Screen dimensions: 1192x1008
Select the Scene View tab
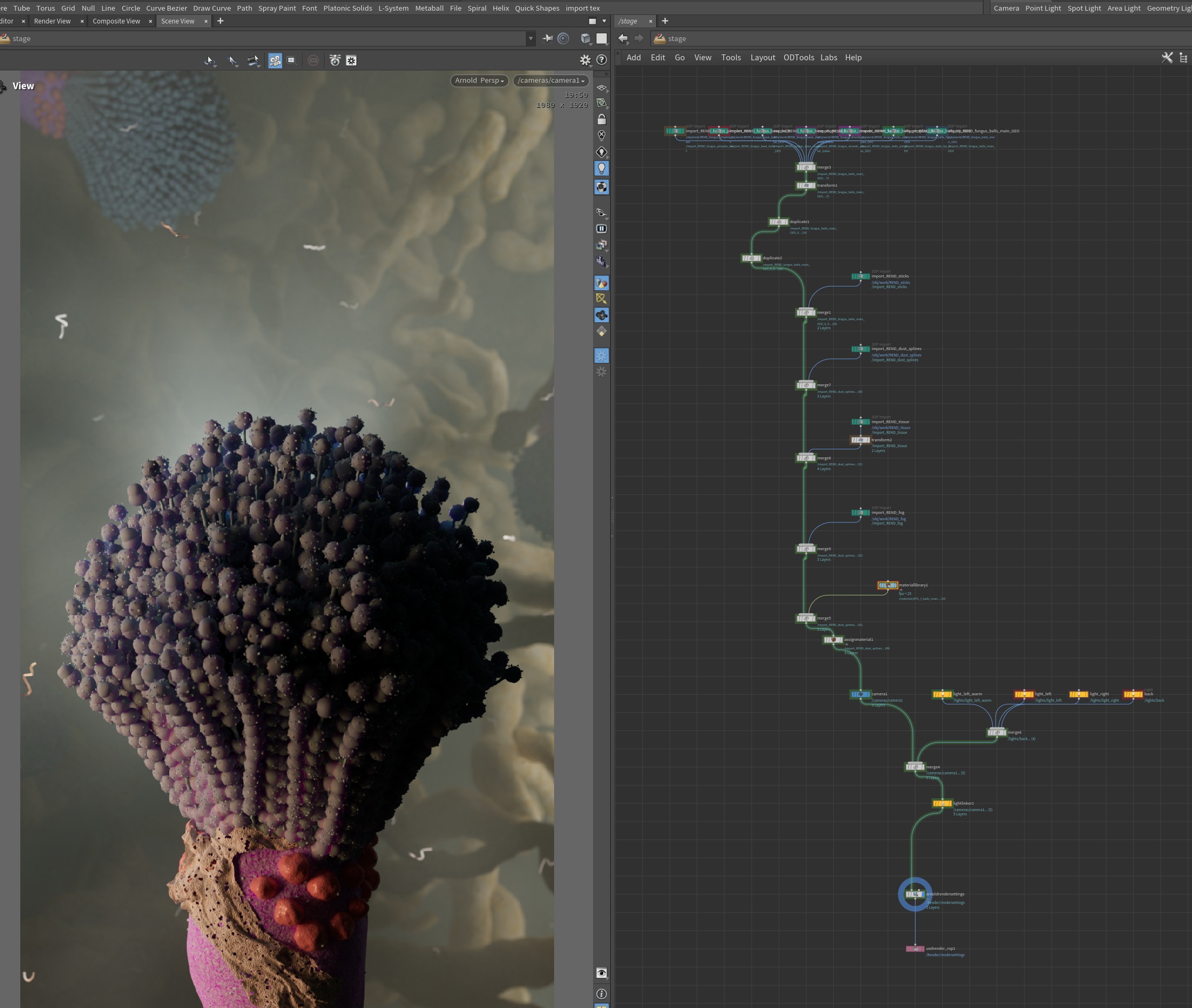[x=177, y=21]
